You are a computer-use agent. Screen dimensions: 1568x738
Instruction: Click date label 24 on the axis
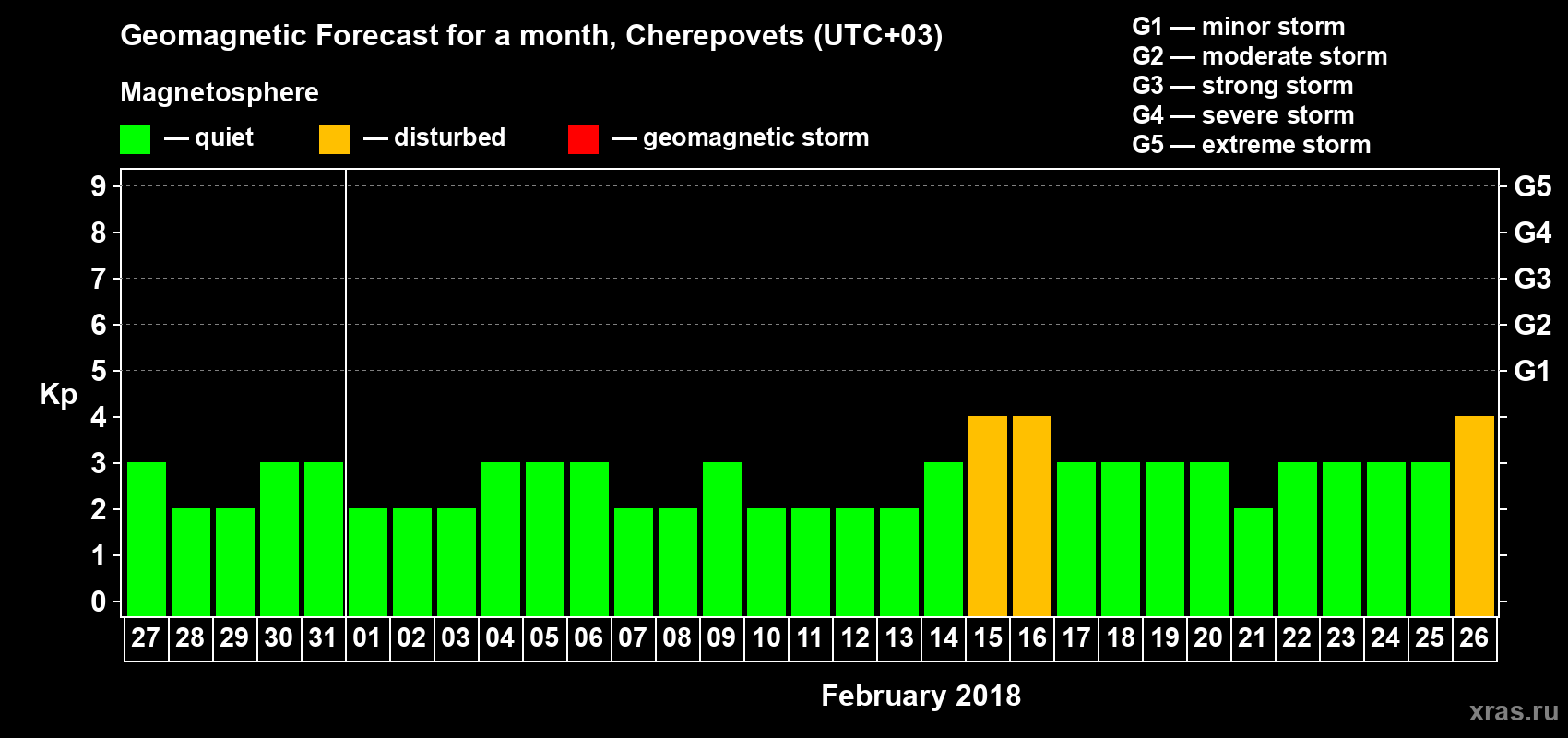coord(1385,638)
